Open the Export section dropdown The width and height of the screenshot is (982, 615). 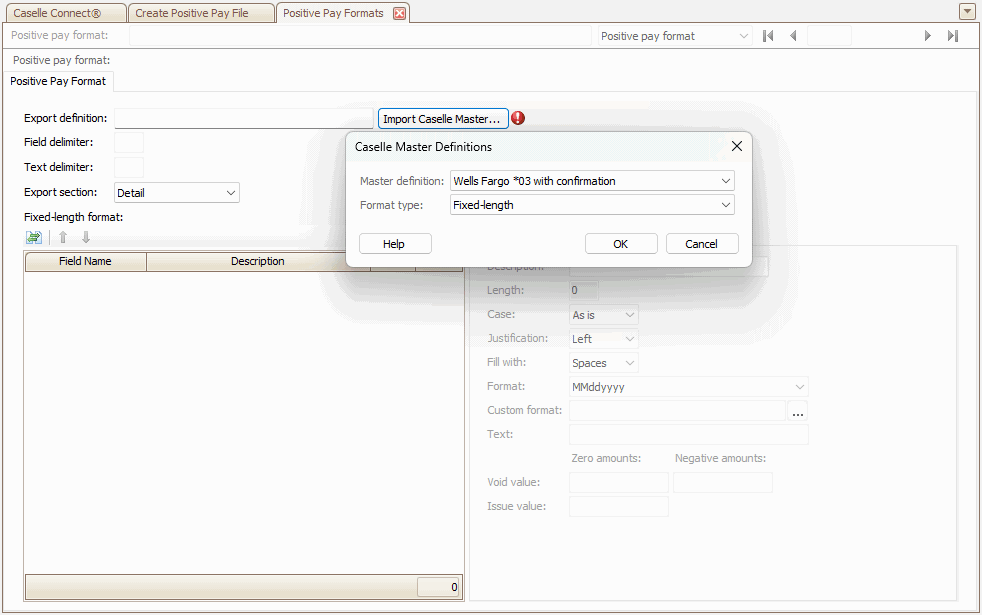[231, 193]
